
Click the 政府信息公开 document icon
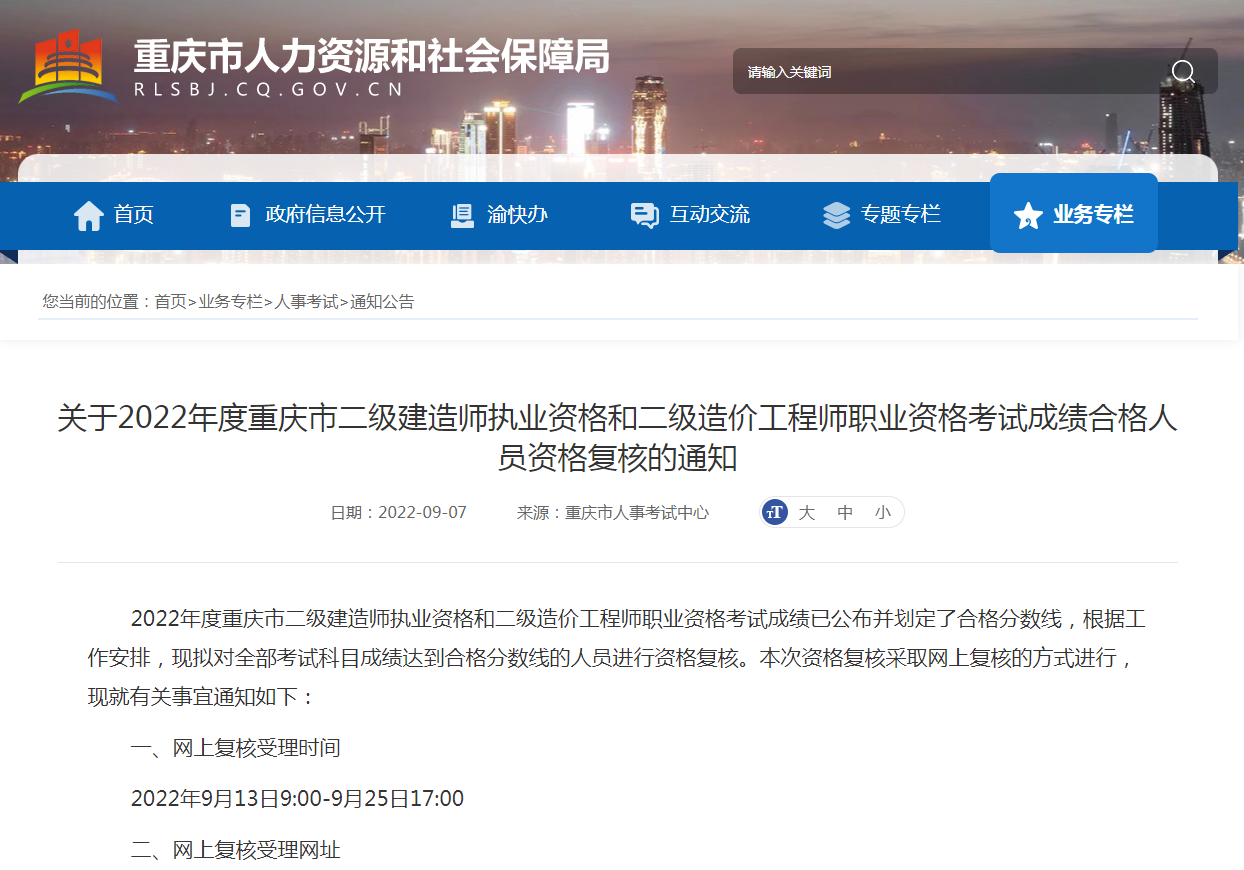(240, 215)
